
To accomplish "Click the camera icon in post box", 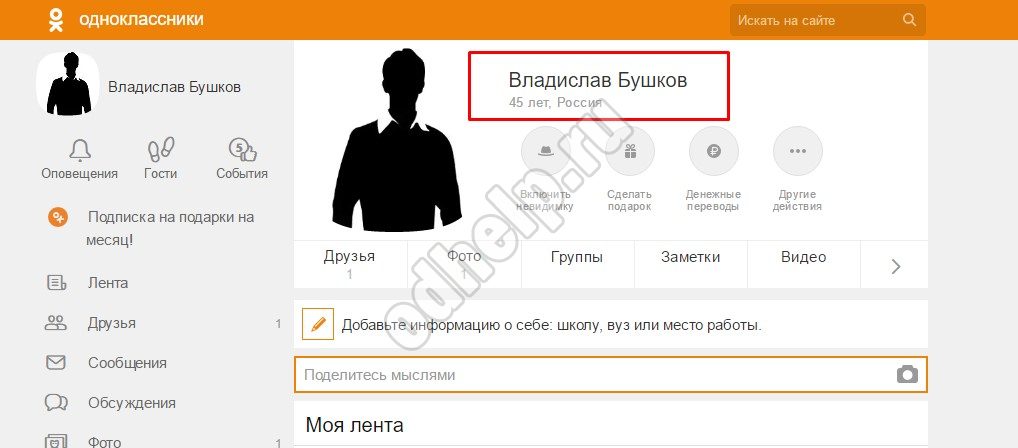I will tap(907, 375).
